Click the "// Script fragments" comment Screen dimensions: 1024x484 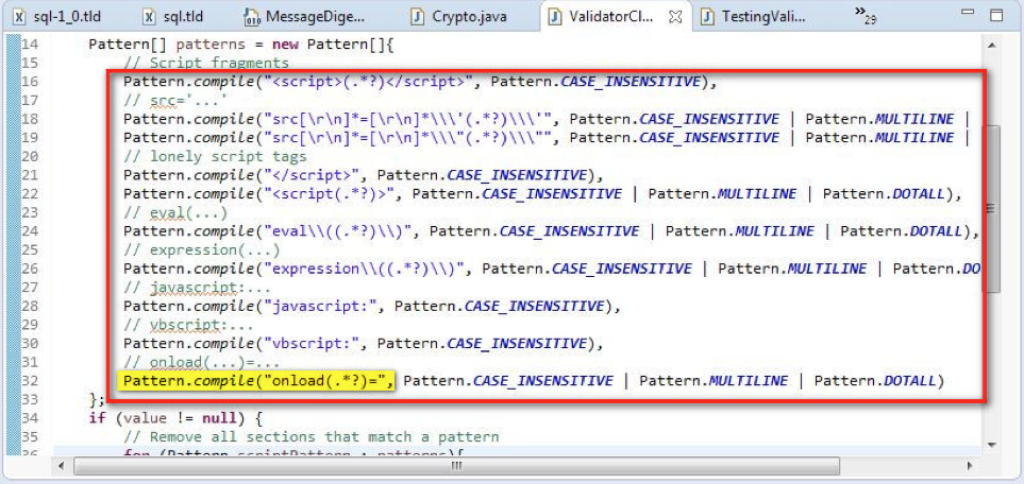tap(206, 63)
